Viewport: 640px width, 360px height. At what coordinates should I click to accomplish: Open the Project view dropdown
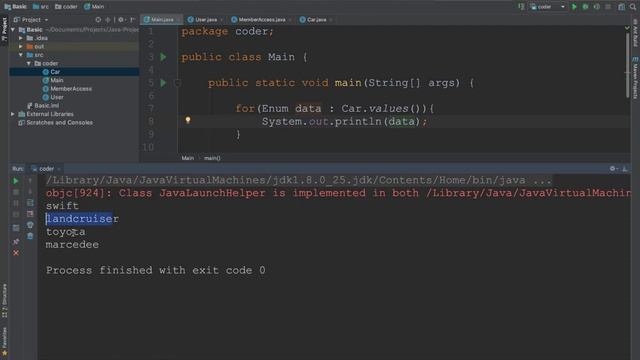31,20
